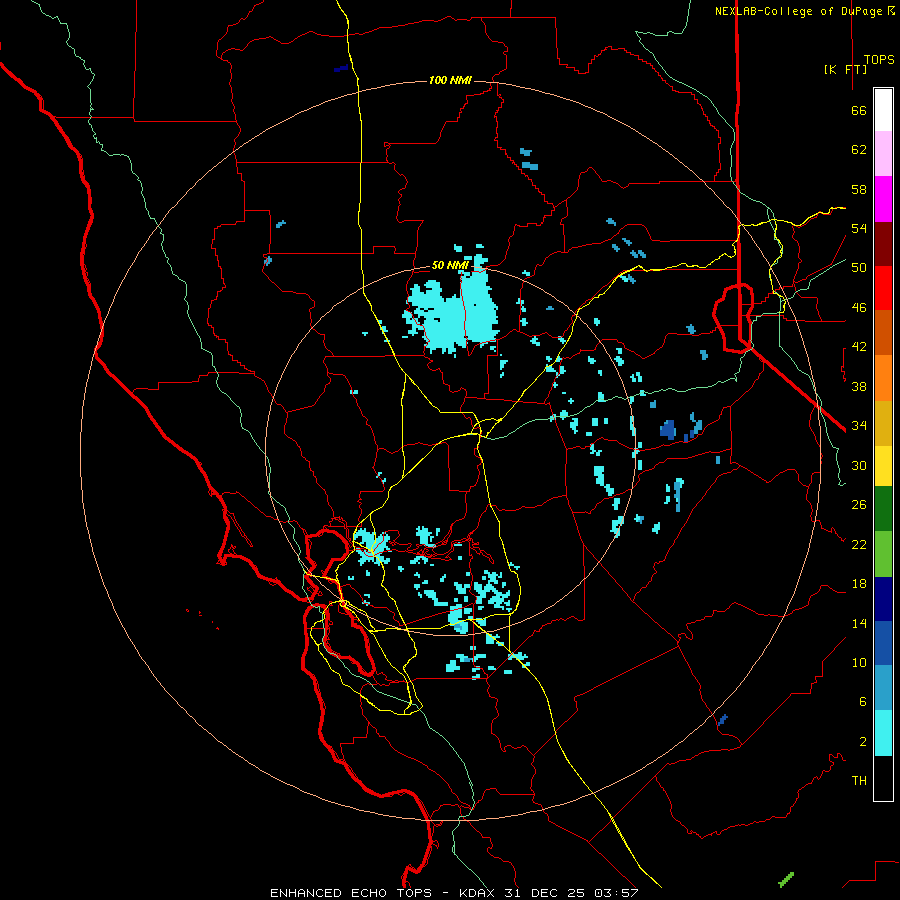
Task: Click the 100 NMI range ring label
Action: 450,80
